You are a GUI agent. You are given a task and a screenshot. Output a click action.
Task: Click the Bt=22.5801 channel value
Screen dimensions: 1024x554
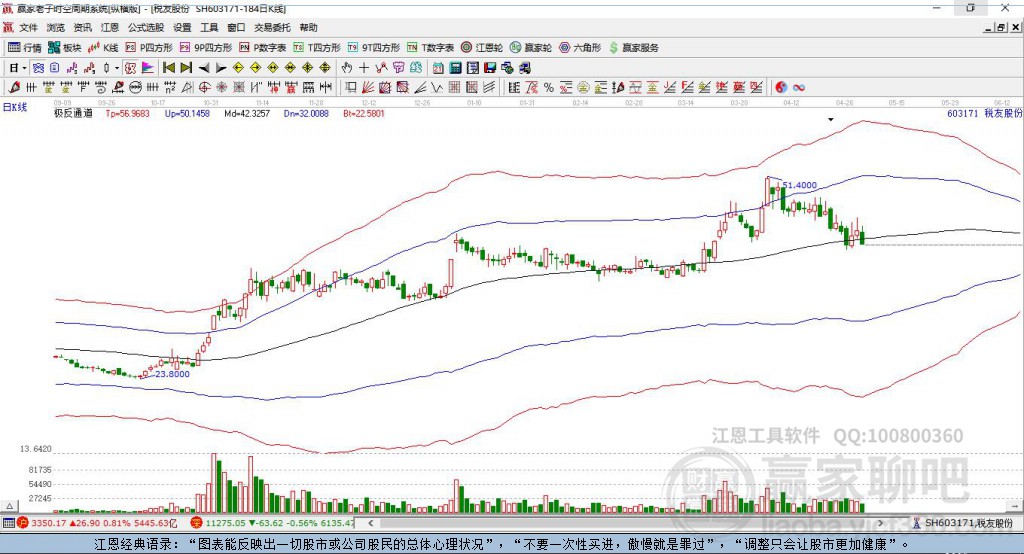364,113
